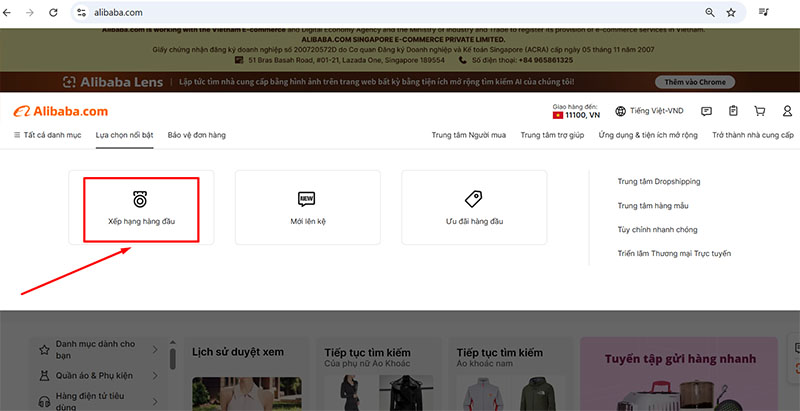Change delivery location 11100, VN
Viewport: 800px width, 411px height.
[575, 111]
